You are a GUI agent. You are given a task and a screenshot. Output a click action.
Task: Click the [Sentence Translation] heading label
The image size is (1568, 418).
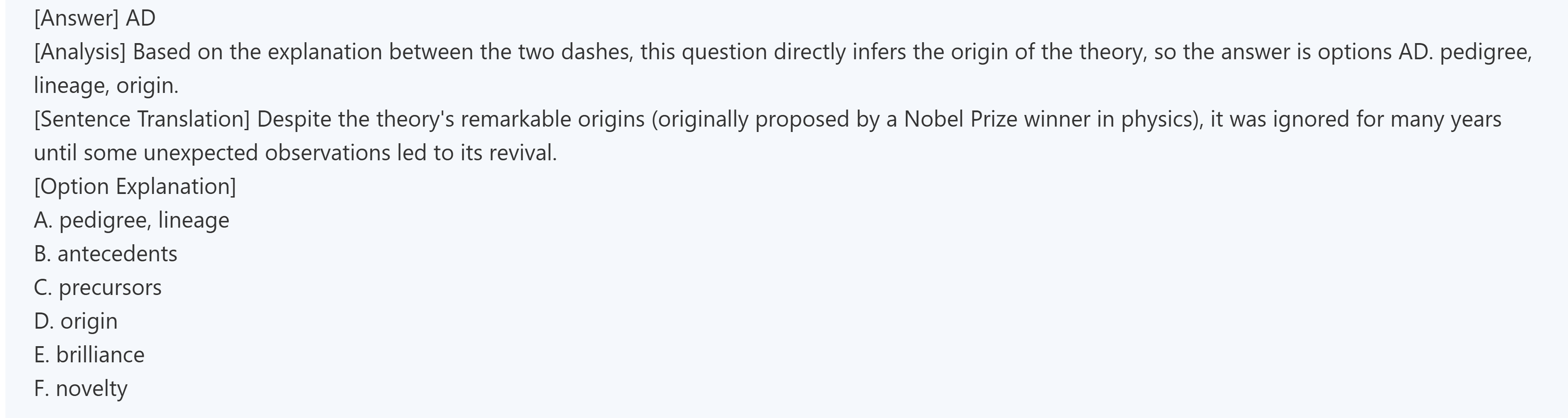[142, 119]
